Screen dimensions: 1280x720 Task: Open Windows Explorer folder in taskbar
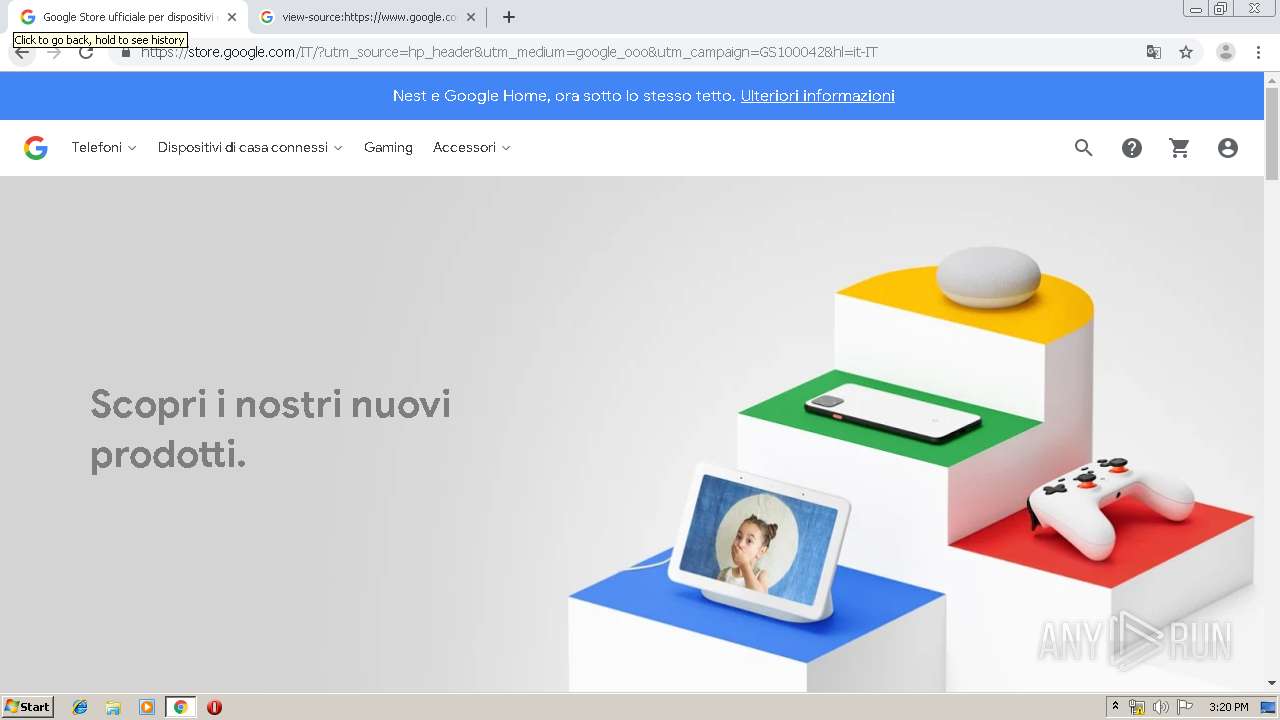click(113, 707)
